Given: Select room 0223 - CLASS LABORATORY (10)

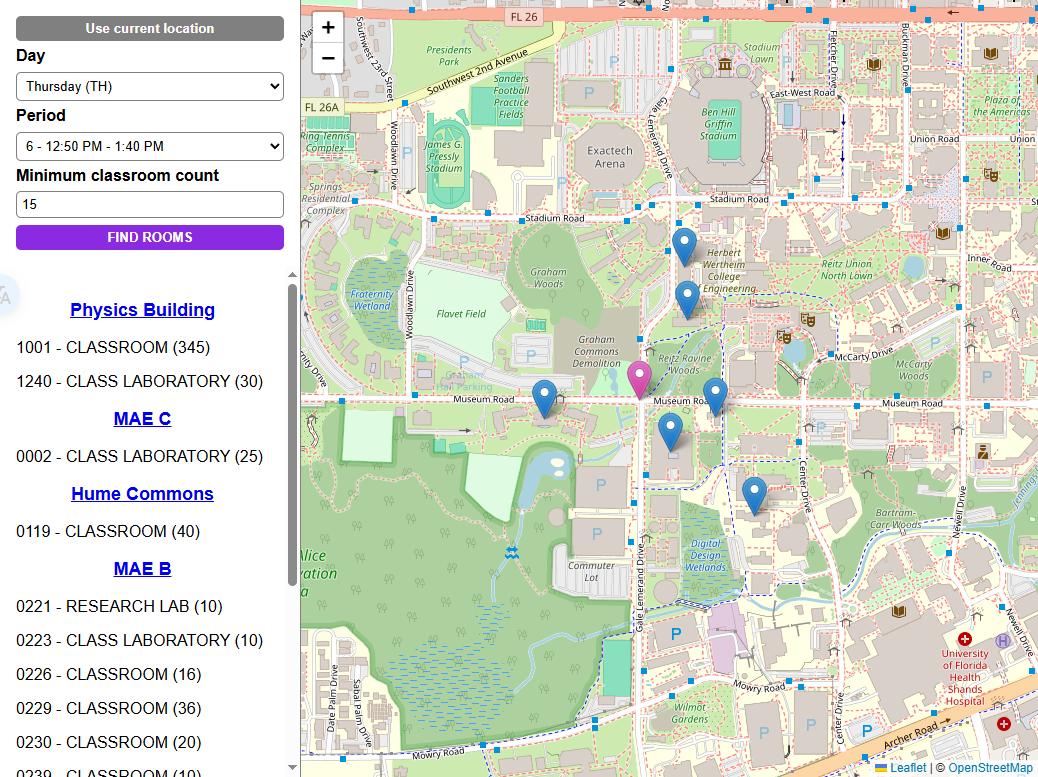Looking at the screenshot, I should [x=140, y=640].
